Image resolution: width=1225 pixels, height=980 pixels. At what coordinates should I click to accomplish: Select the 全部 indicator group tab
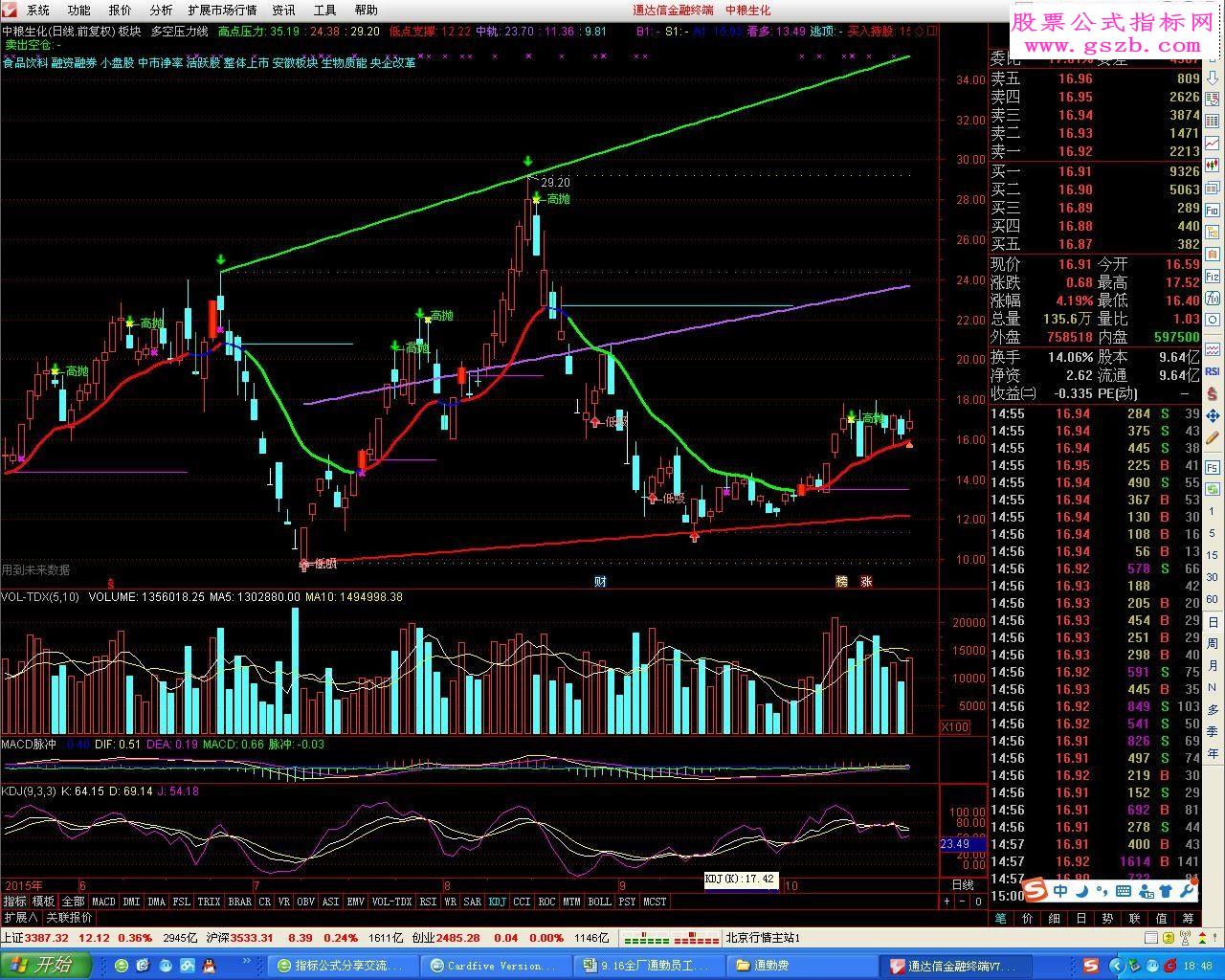point(73,902)
